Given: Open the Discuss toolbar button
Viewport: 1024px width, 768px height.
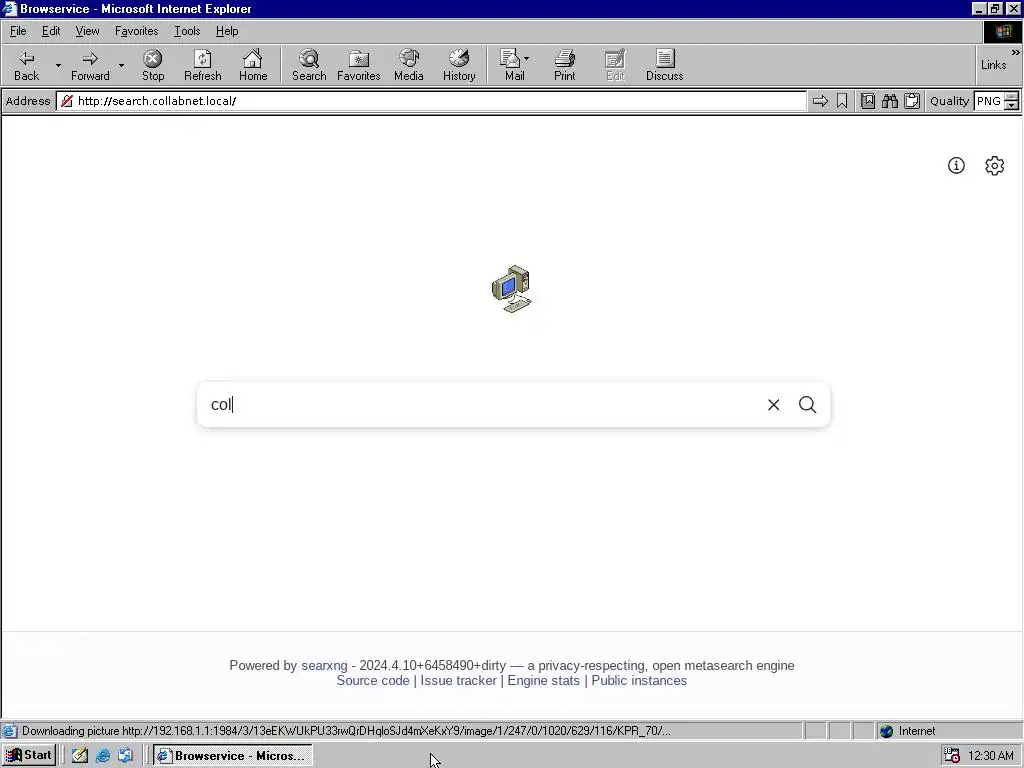Looking at the screenshot, I should [x=664, y=65].
